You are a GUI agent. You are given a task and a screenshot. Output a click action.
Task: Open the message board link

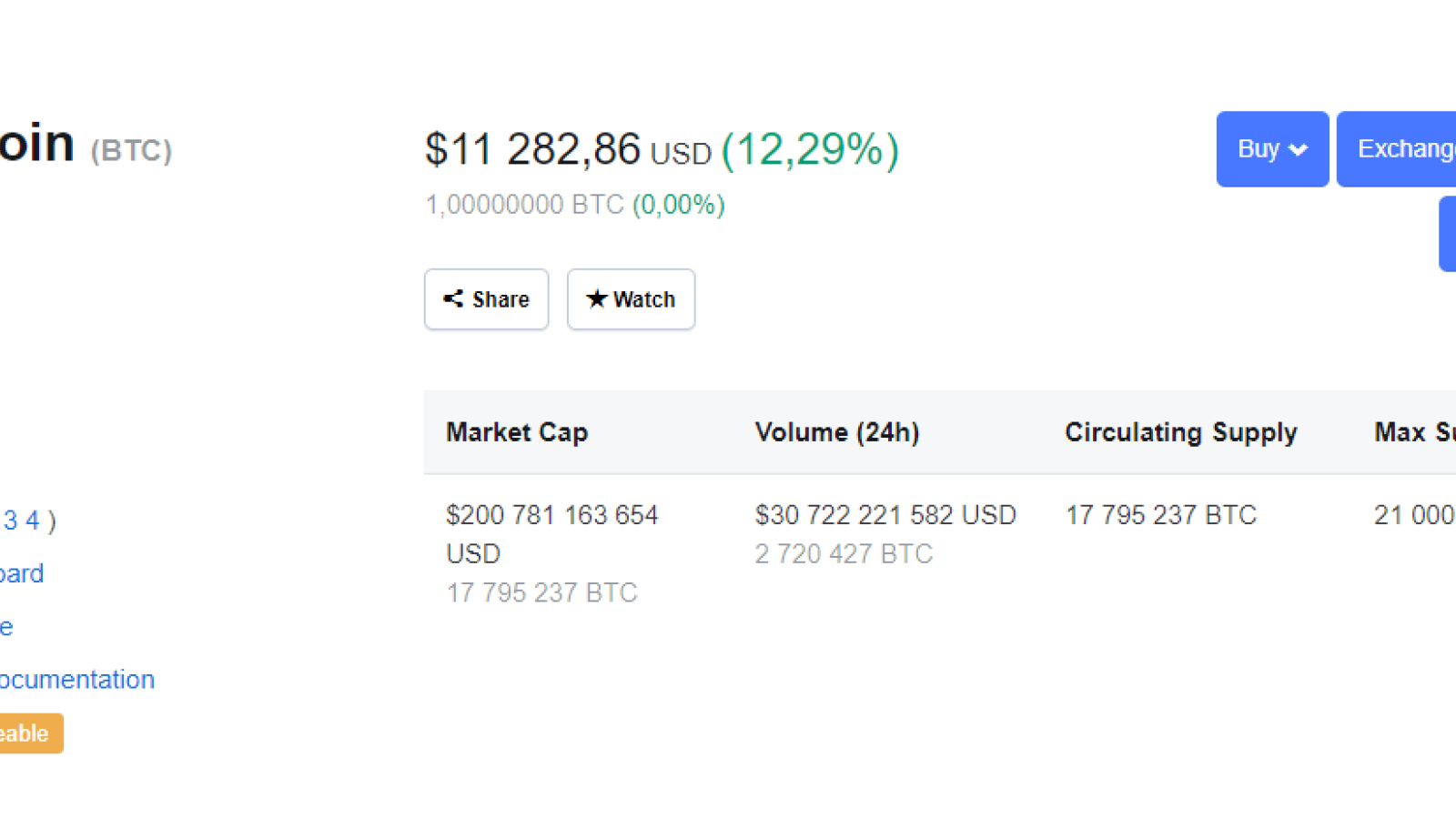[22, 573]
